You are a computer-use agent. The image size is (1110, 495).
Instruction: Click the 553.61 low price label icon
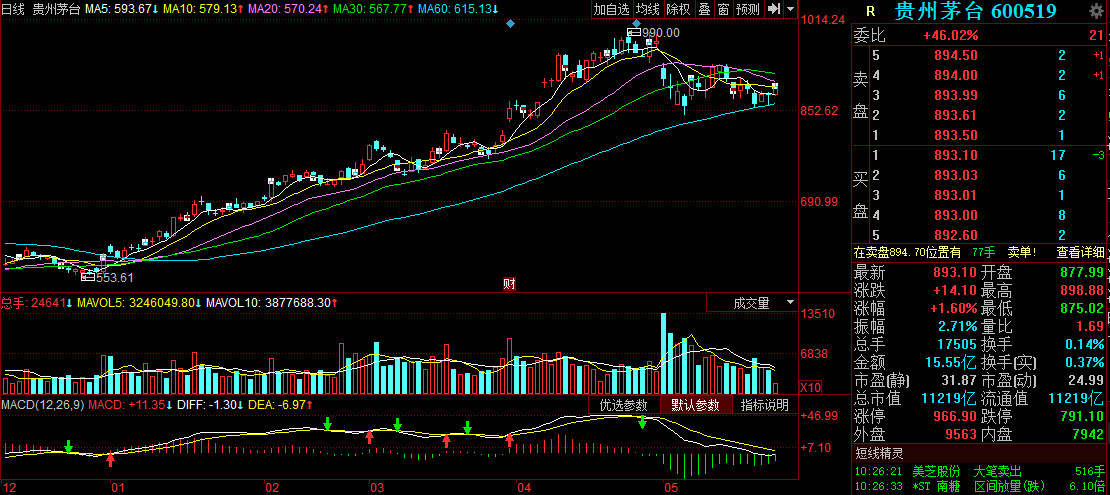pyautogui.click(x=88, y=277)
